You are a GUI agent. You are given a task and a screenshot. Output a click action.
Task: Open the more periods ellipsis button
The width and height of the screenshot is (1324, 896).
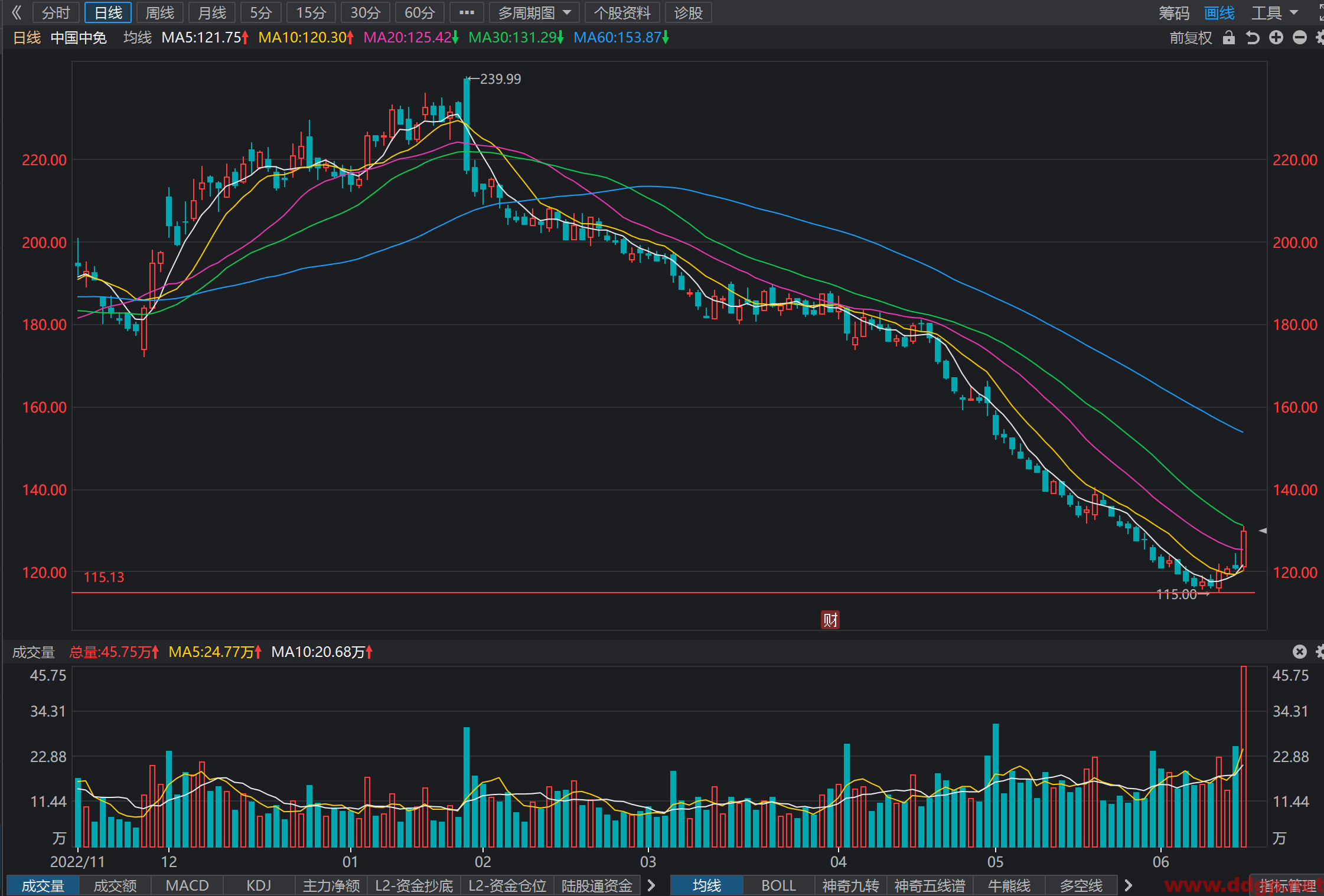pos(467,12)
